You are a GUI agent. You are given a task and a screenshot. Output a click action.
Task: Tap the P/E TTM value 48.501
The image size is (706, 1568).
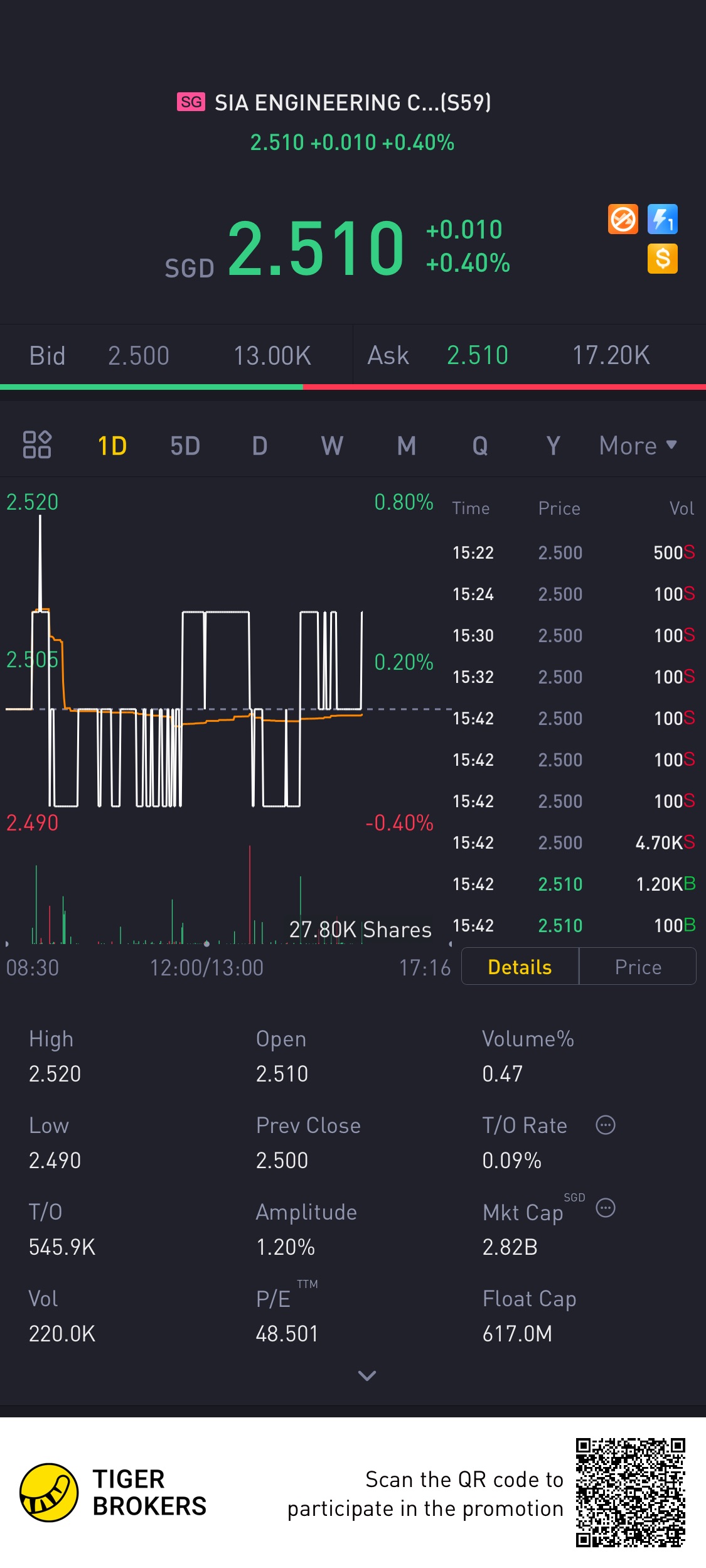pos(287,1334)
